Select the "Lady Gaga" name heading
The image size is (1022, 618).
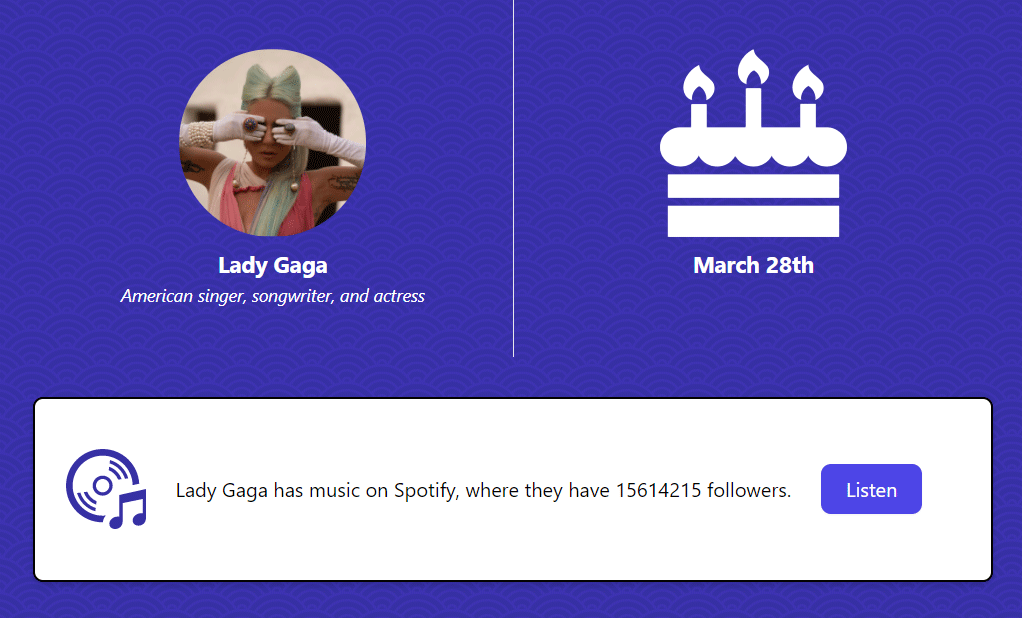(x=272, y=266)
